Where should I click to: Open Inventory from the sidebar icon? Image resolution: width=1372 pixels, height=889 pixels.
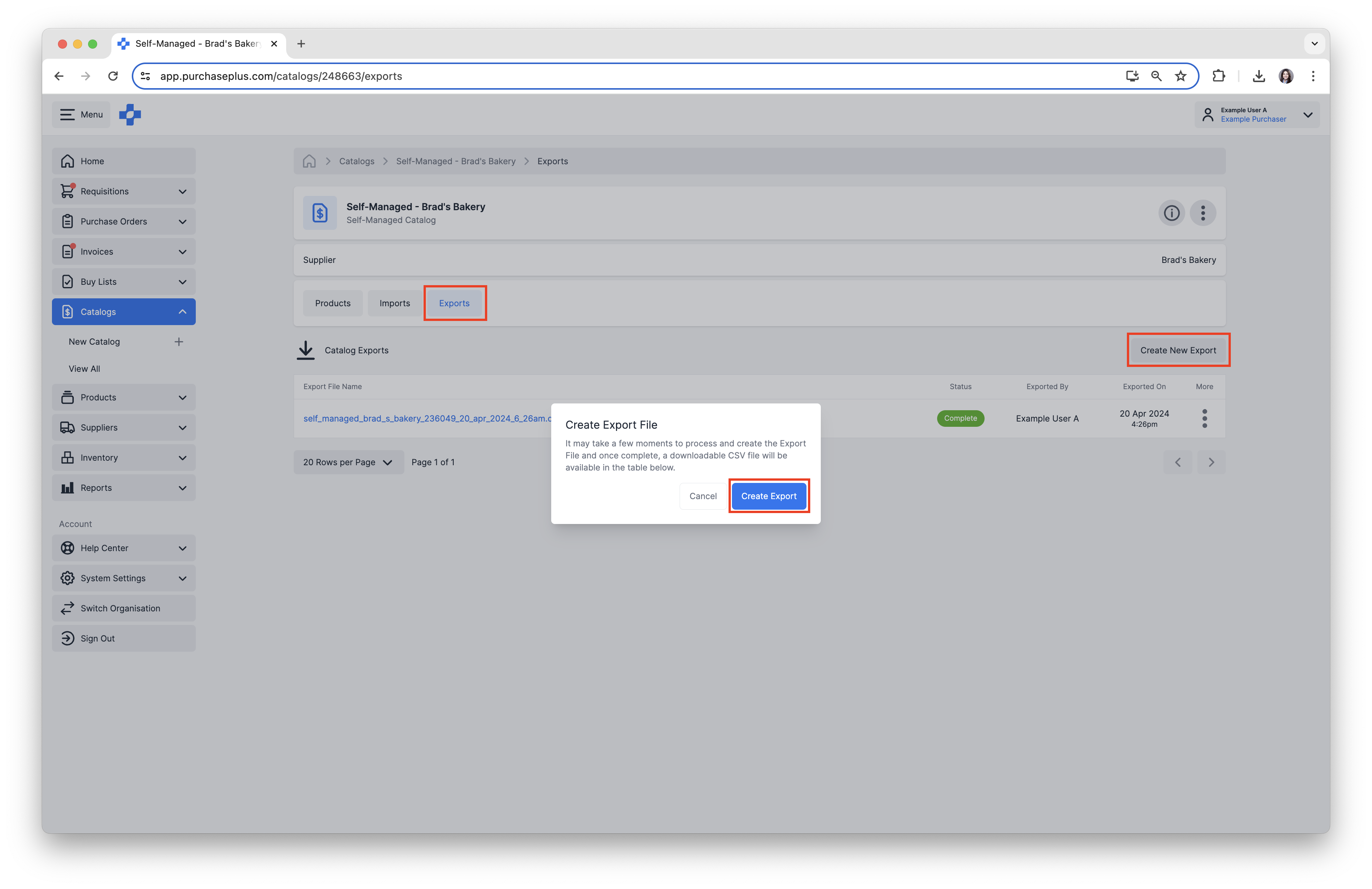(67, 457)
